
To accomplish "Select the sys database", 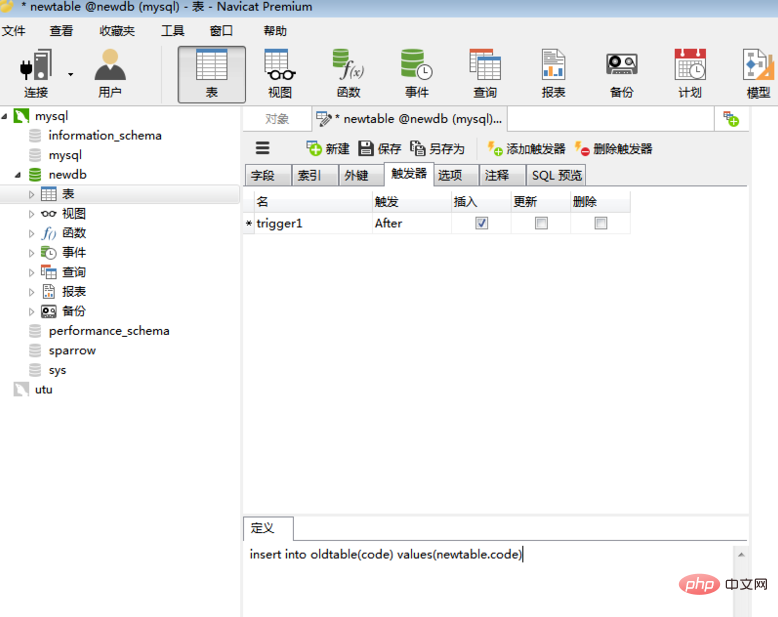I will pyautogui.click(x=57, y=370).
